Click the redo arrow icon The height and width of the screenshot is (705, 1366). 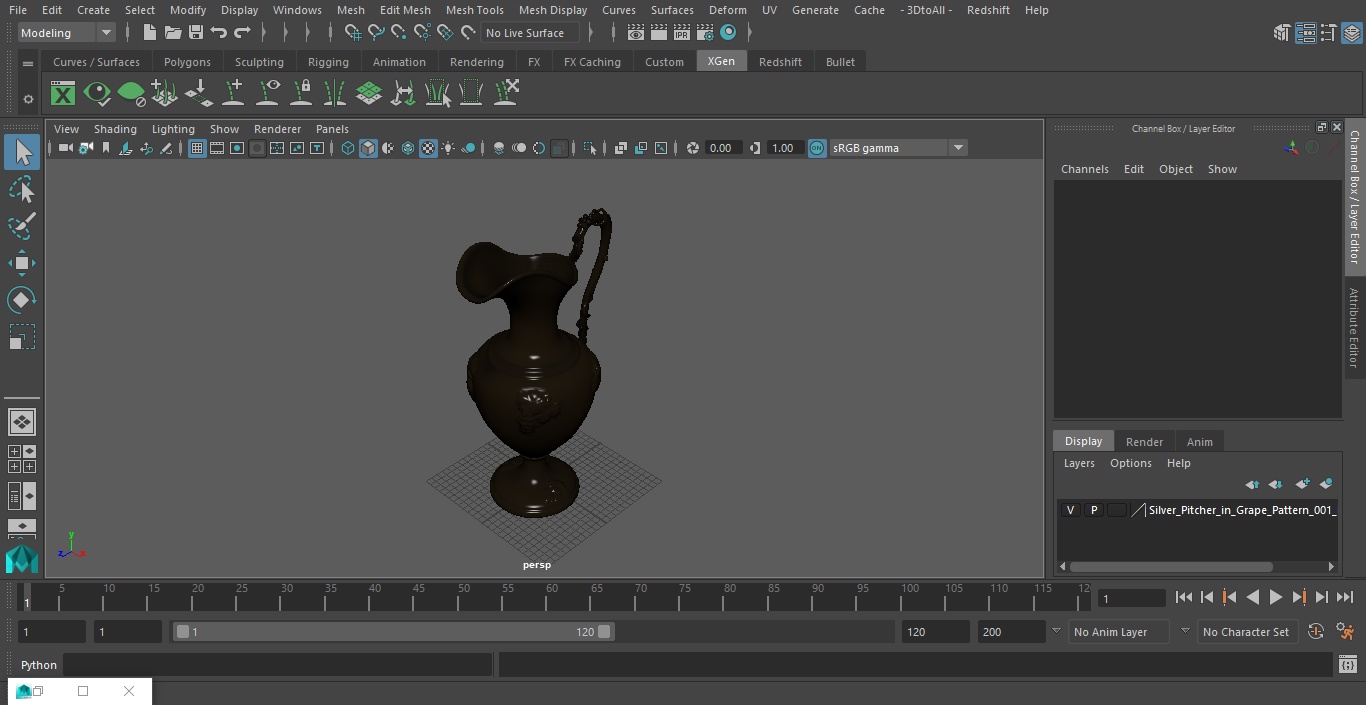tap(242, 33)
